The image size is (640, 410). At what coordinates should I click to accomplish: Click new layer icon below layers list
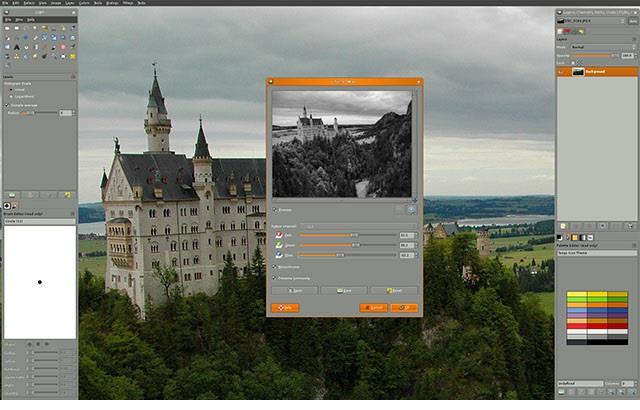click(x=563, y=226)
